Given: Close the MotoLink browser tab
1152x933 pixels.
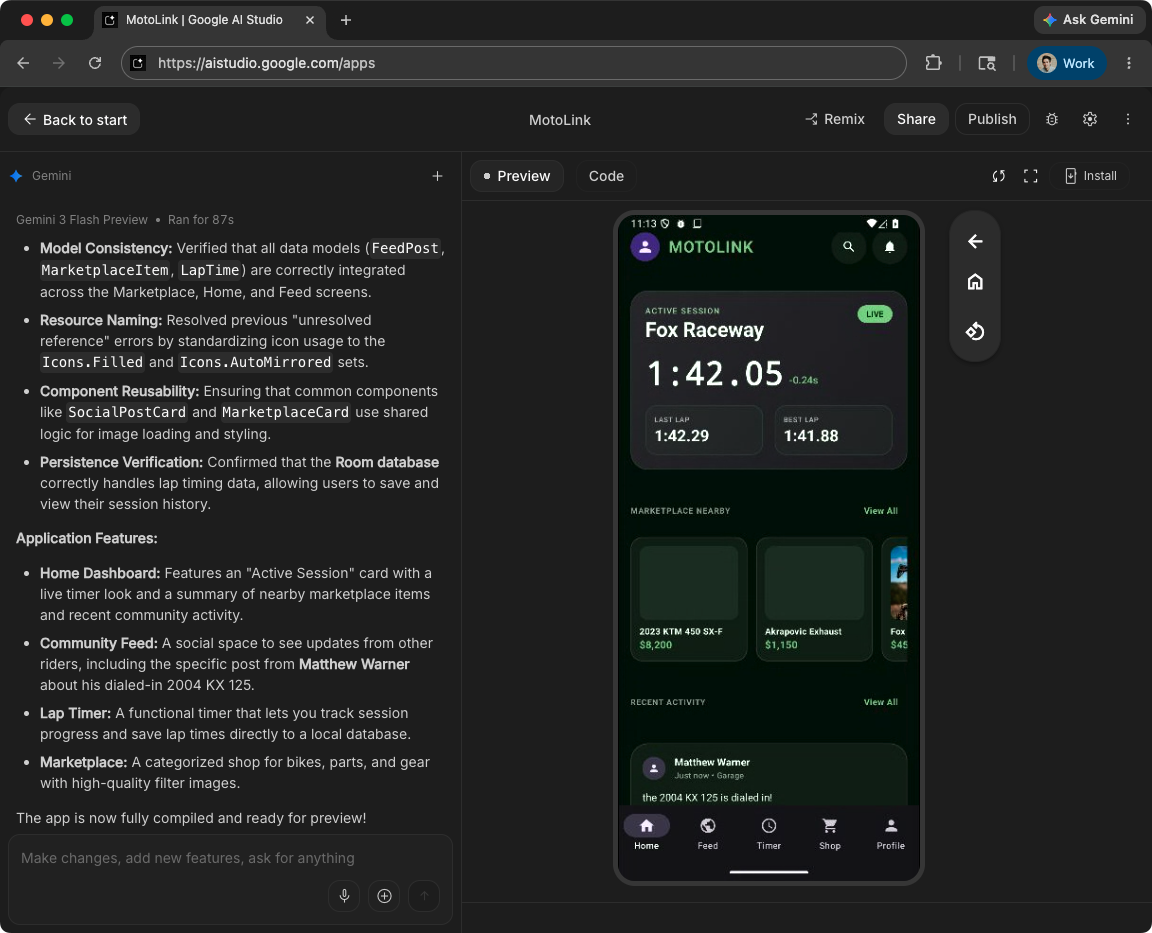Looking at the screenshot, I should (310, 20).
